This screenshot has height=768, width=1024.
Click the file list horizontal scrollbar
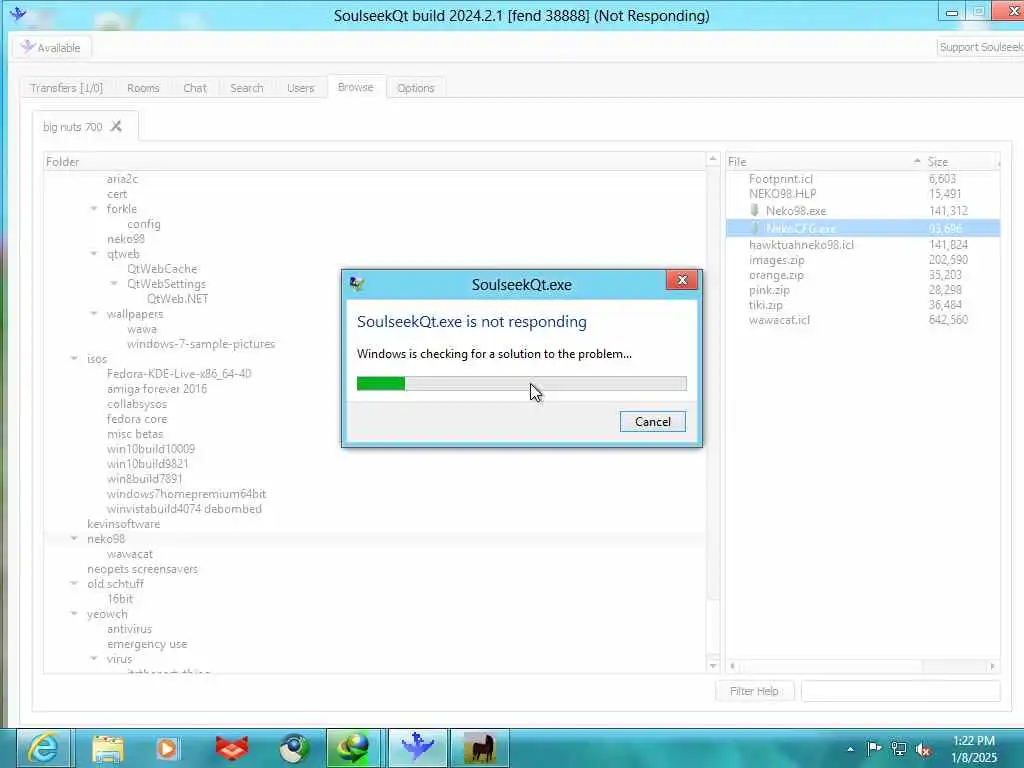(x=862, y=666)
